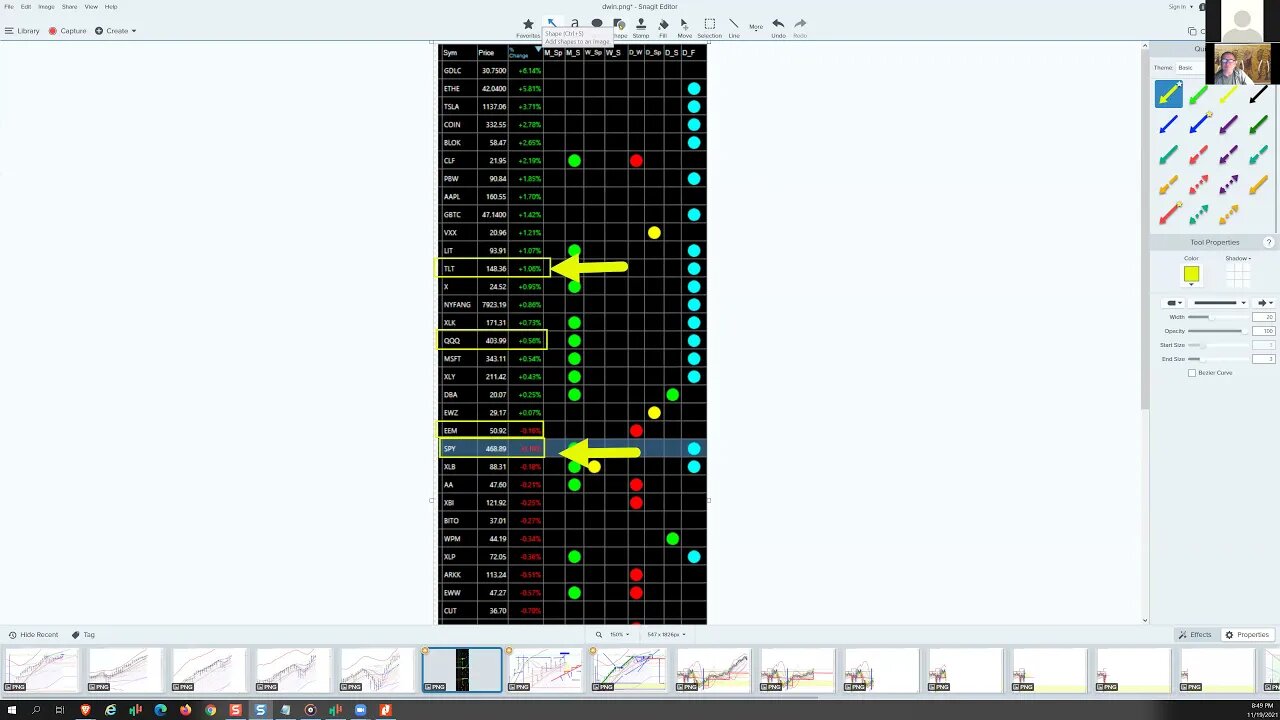This screenshot has height=720, width=1280.
Task: Click the Undo button
Action: click(778, 28)
